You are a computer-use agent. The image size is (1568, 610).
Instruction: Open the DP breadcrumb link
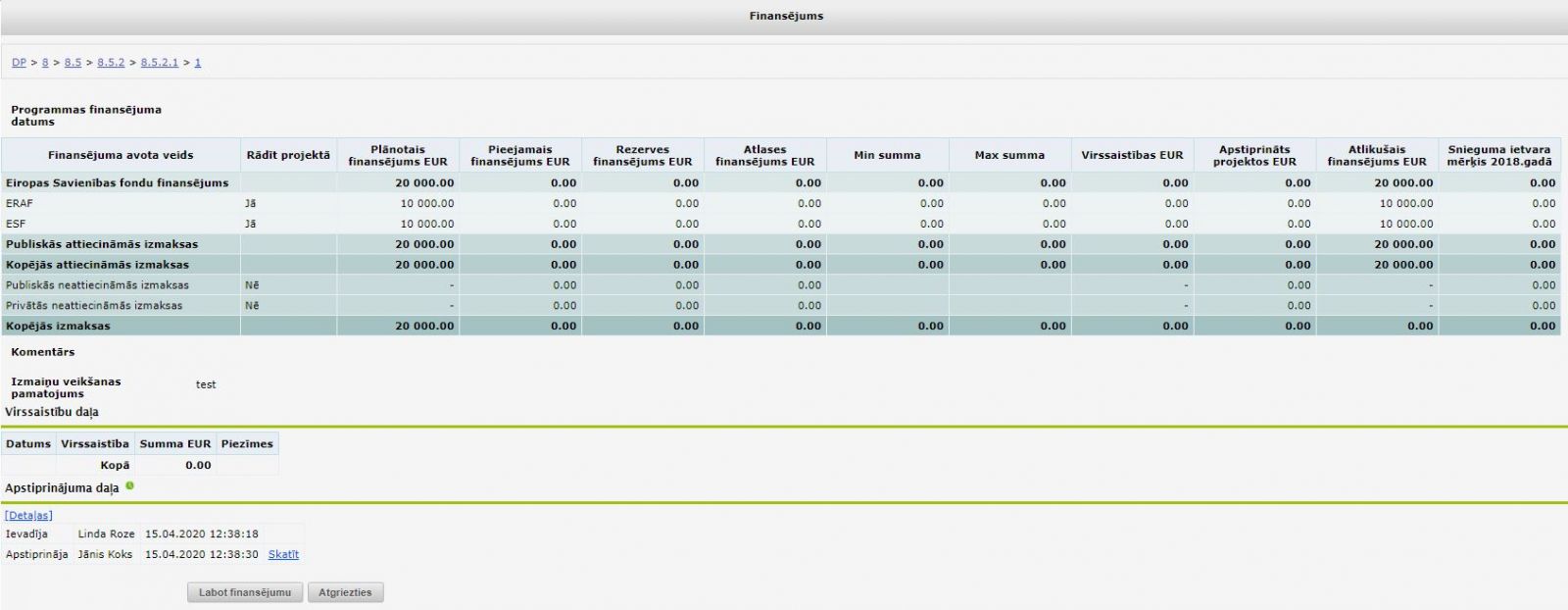point(19,63)
